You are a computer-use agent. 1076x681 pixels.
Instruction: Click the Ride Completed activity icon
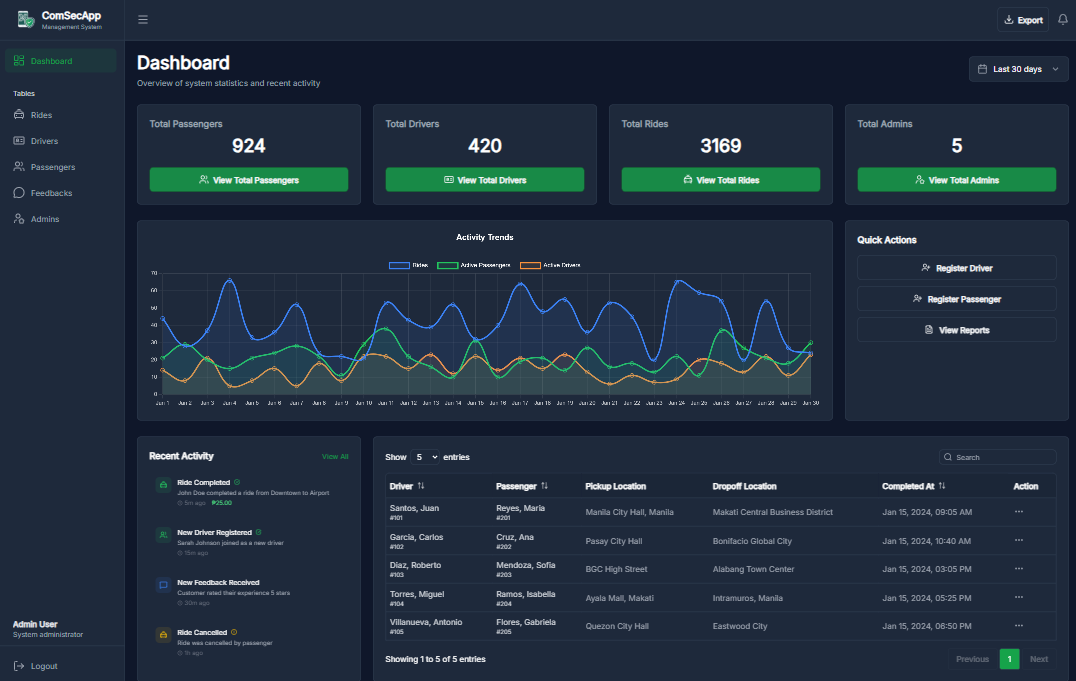(x=163, y=485)
